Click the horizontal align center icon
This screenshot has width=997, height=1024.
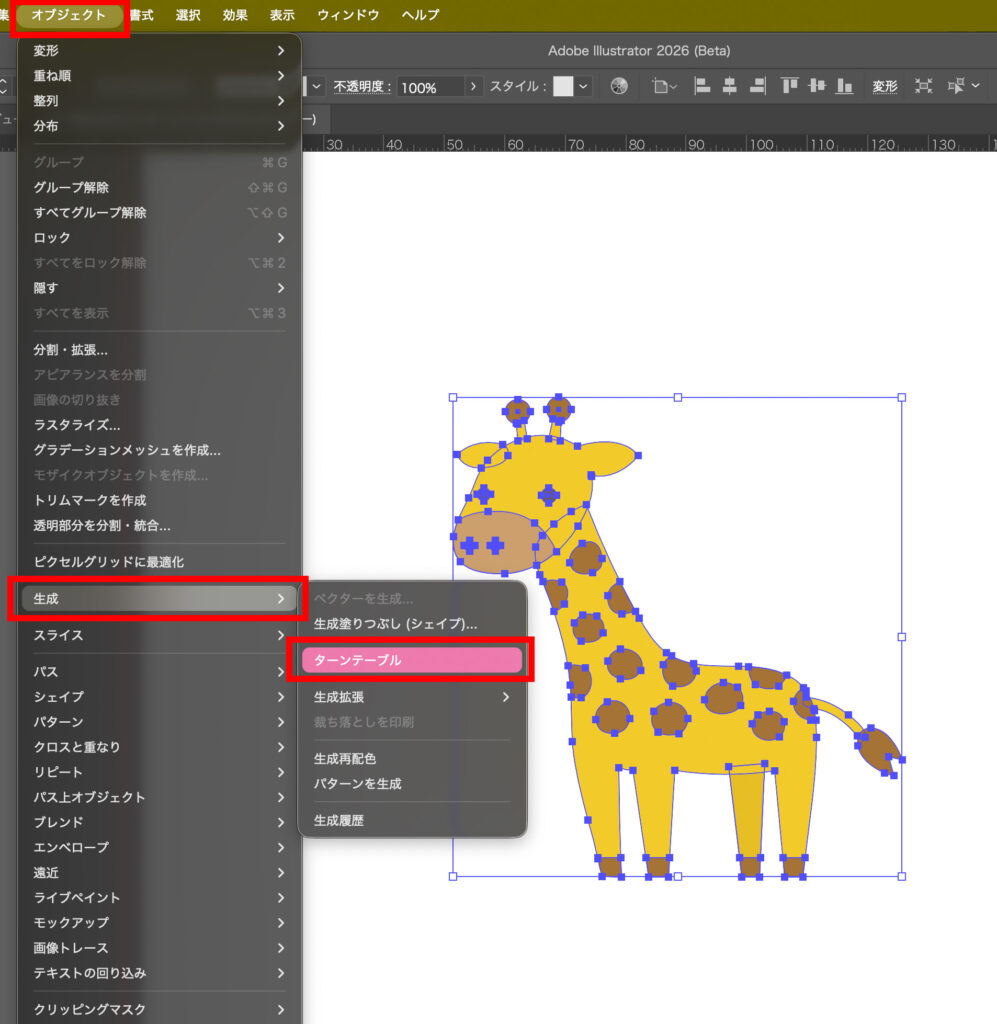[x=730, y=87]
